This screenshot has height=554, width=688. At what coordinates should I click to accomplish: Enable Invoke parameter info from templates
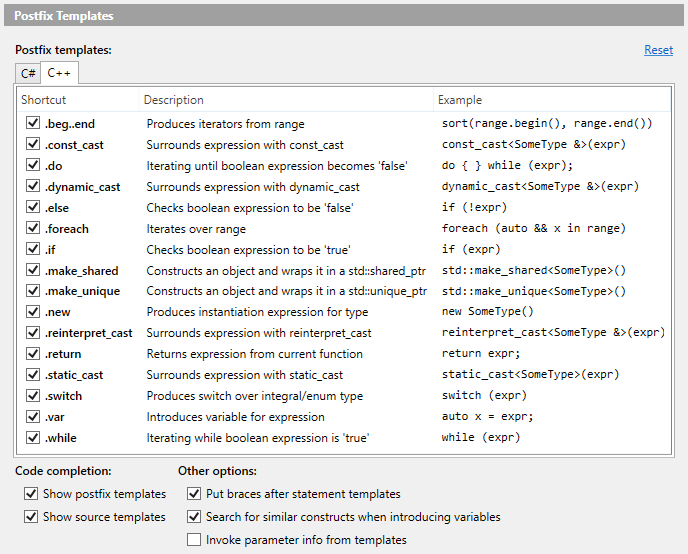coord(194,540)
